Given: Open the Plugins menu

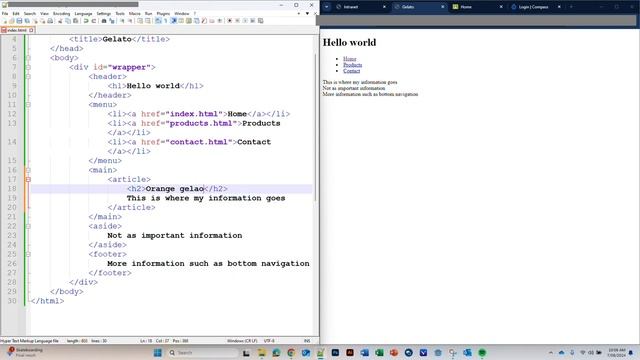Looking at the screenshot, I should click(x=163, y=13).
